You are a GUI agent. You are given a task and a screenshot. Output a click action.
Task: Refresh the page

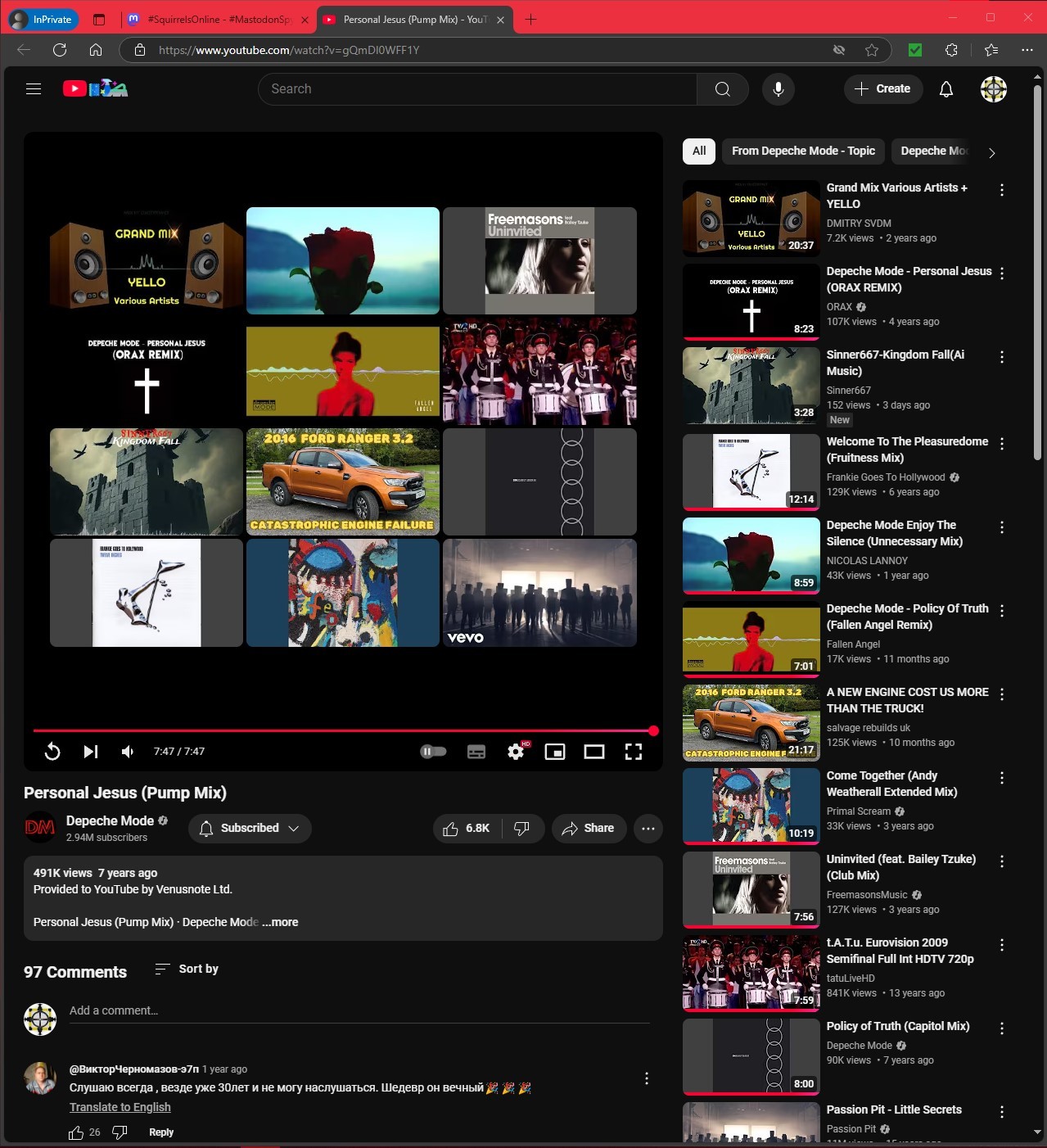point(60,50)
